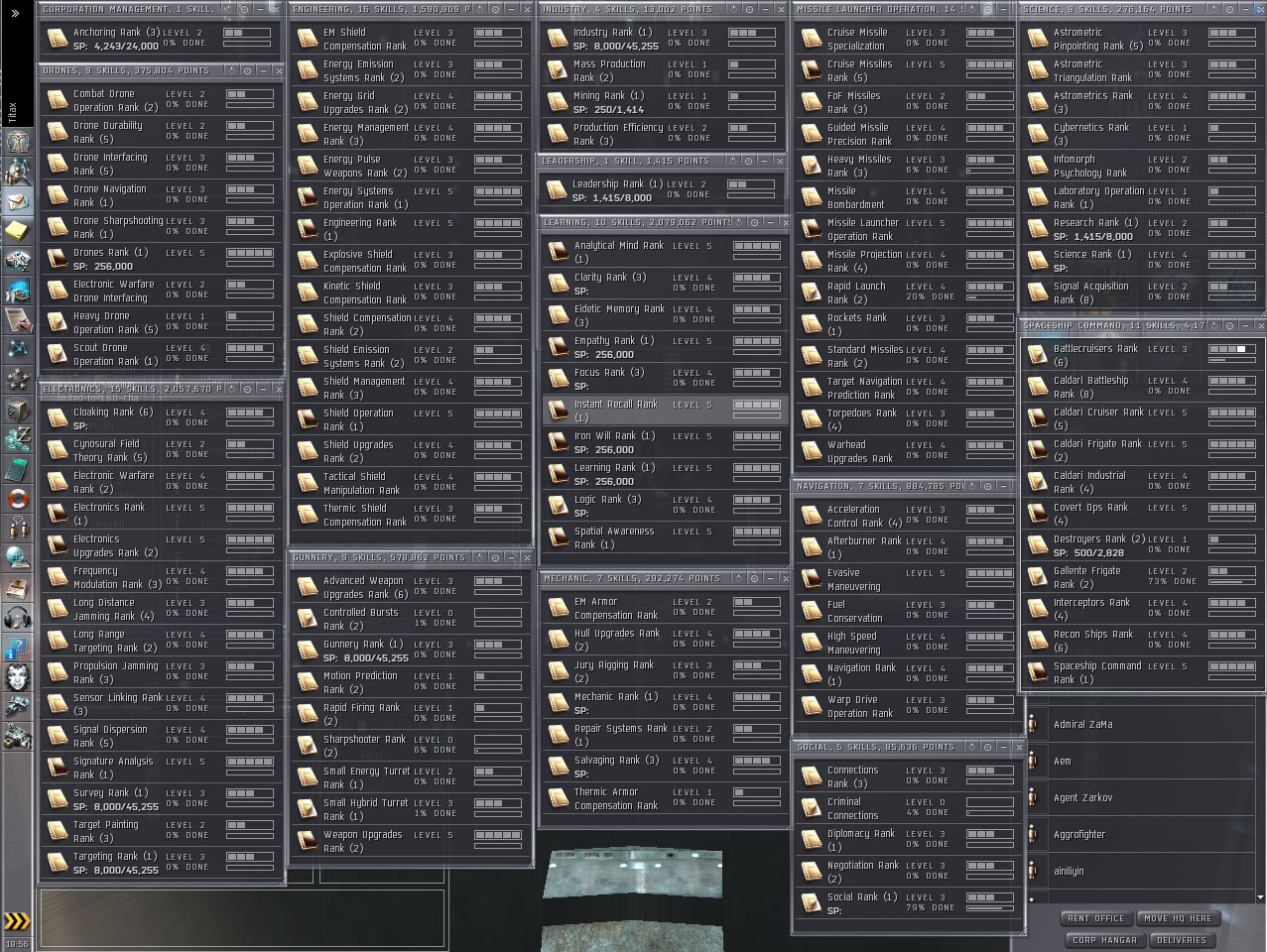This screenshot has height=952, width=1267.
Task: Select guest Aggrofighter
Action: [x=1141, y=834]
